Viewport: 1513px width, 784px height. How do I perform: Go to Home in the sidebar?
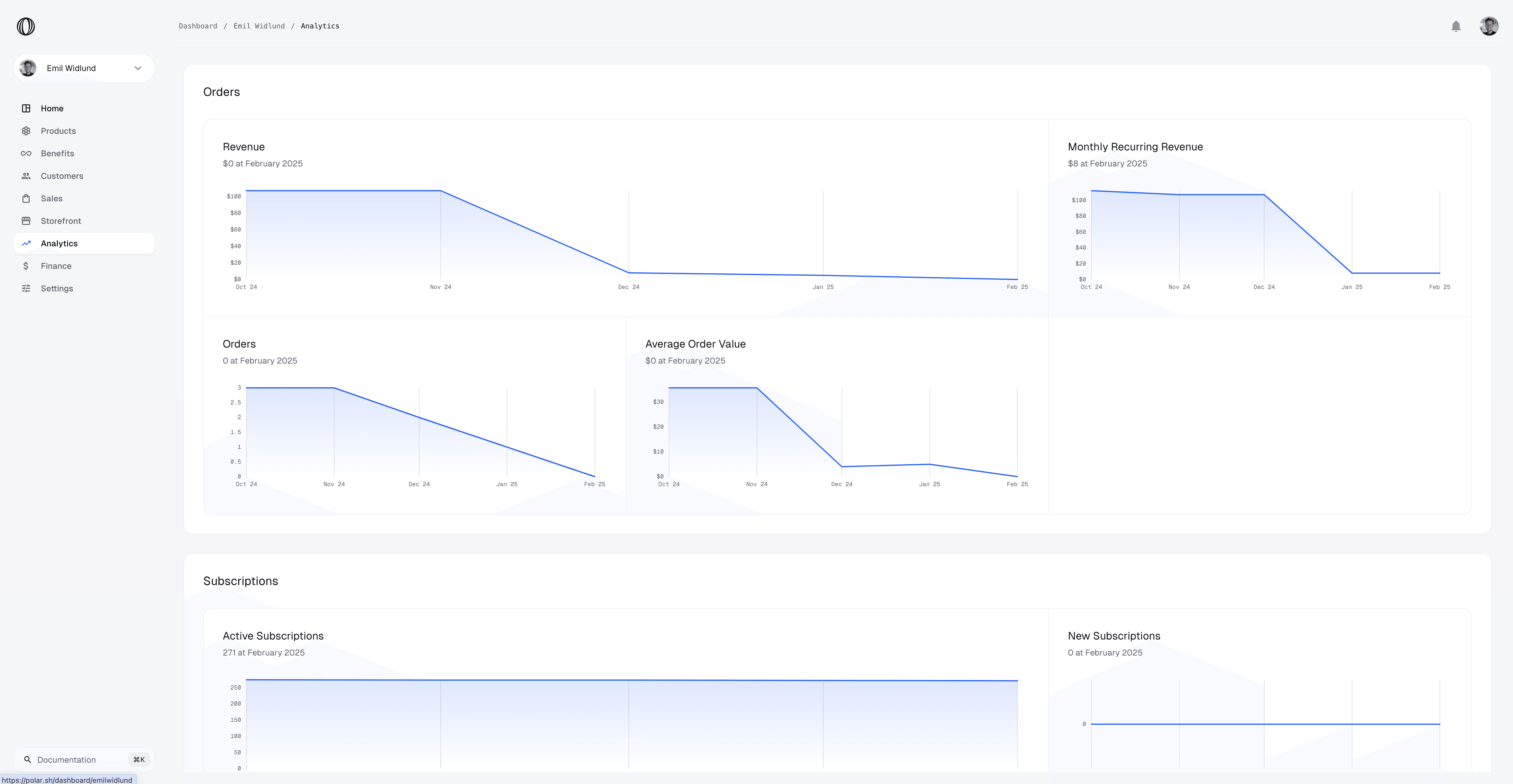pos(52,109)
